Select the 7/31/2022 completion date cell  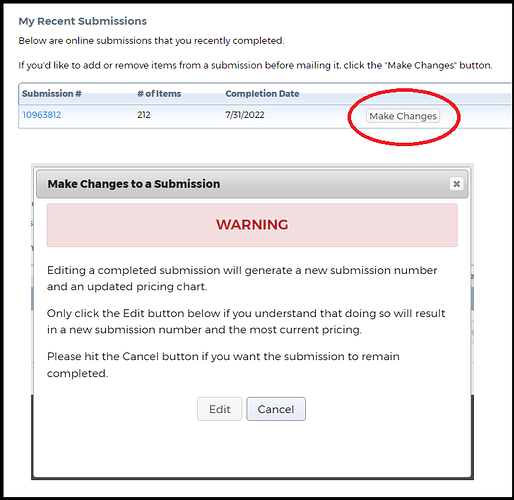pos(245,115)
